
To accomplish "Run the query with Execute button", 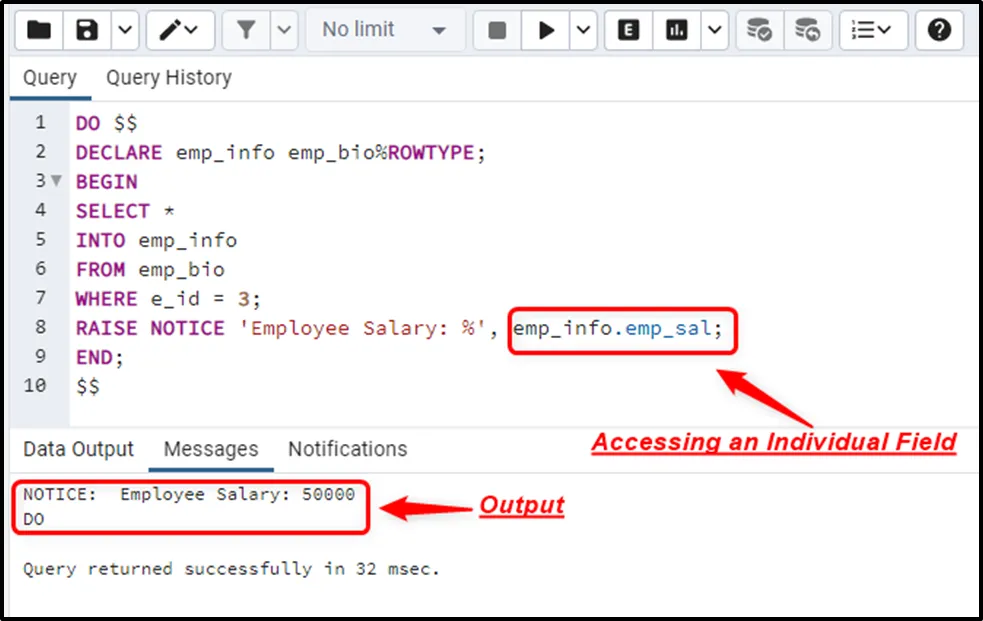I will pos(546,30).
